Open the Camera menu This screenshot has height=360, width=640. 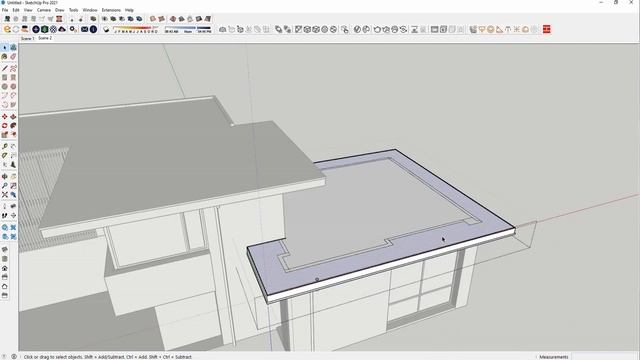(x=44, y=10)
